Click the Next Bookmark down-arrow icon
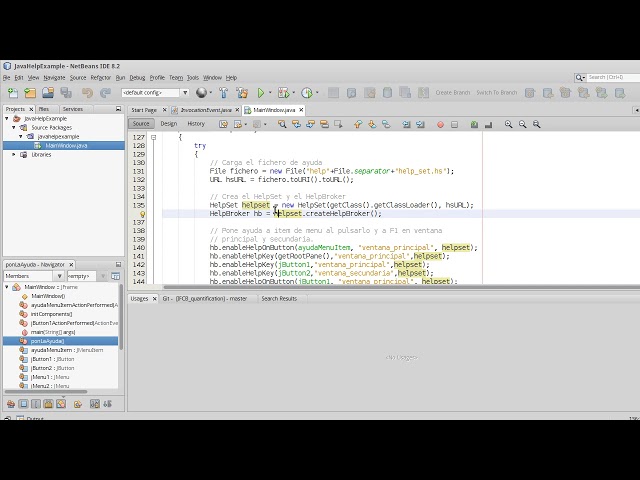This screenshot has height=480, width=640. point(372,124)
